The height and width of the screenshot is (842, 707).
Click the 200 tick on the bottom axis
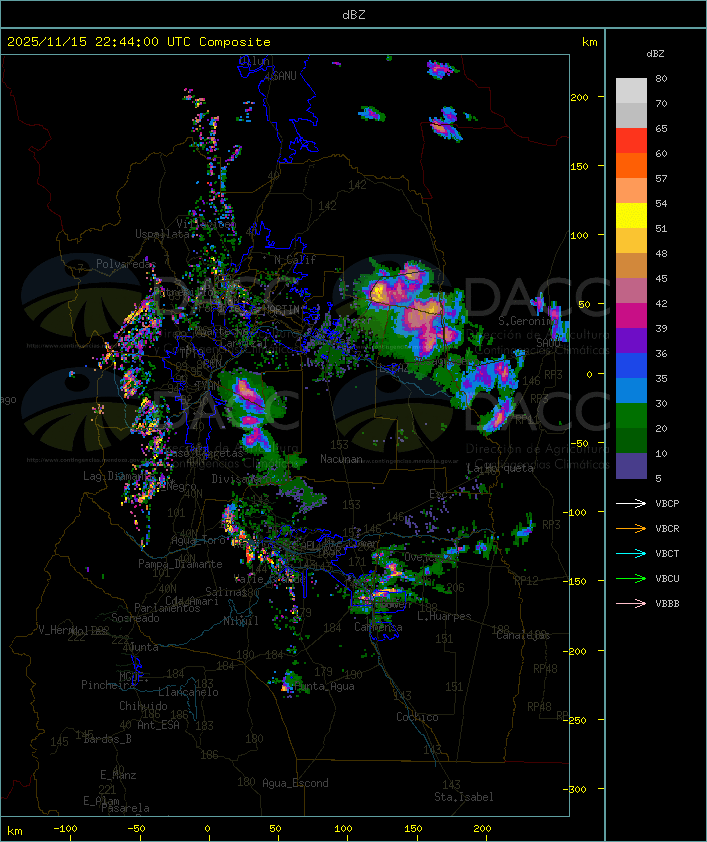[482, 829]
